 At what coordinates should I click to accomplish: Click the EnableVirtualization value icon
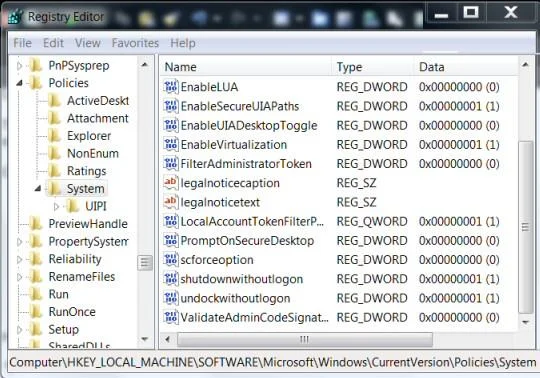171,145
